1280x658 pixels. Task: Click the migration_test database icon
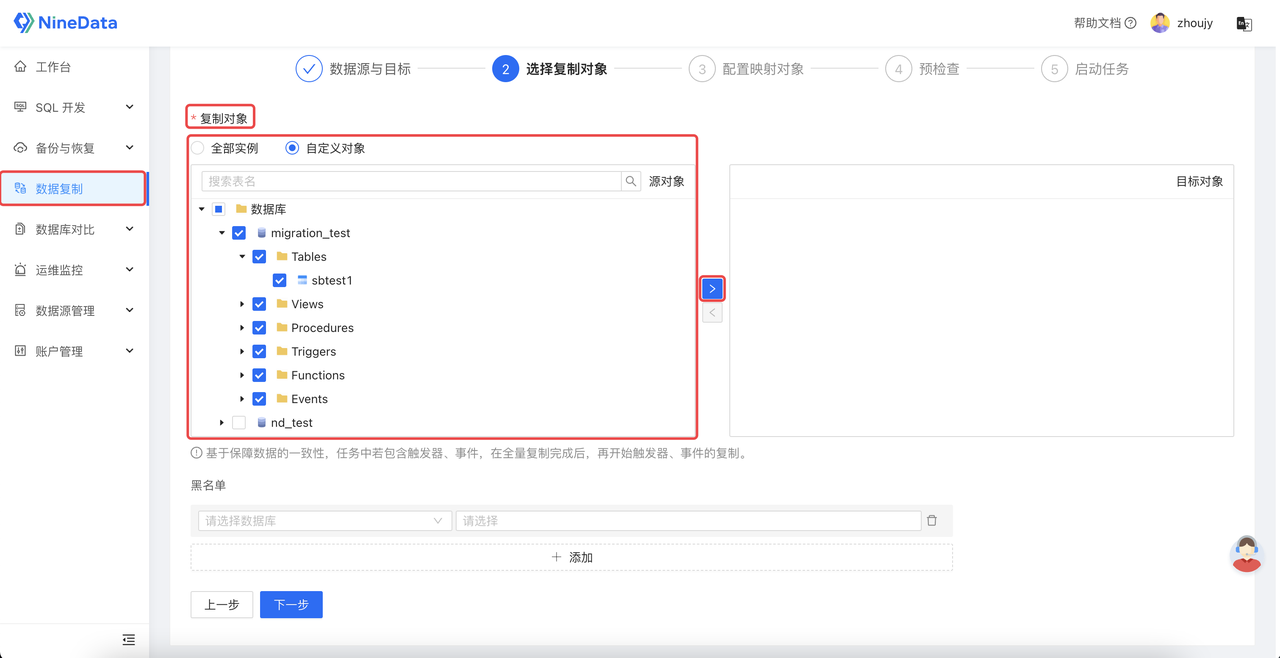tap(261, 233)
